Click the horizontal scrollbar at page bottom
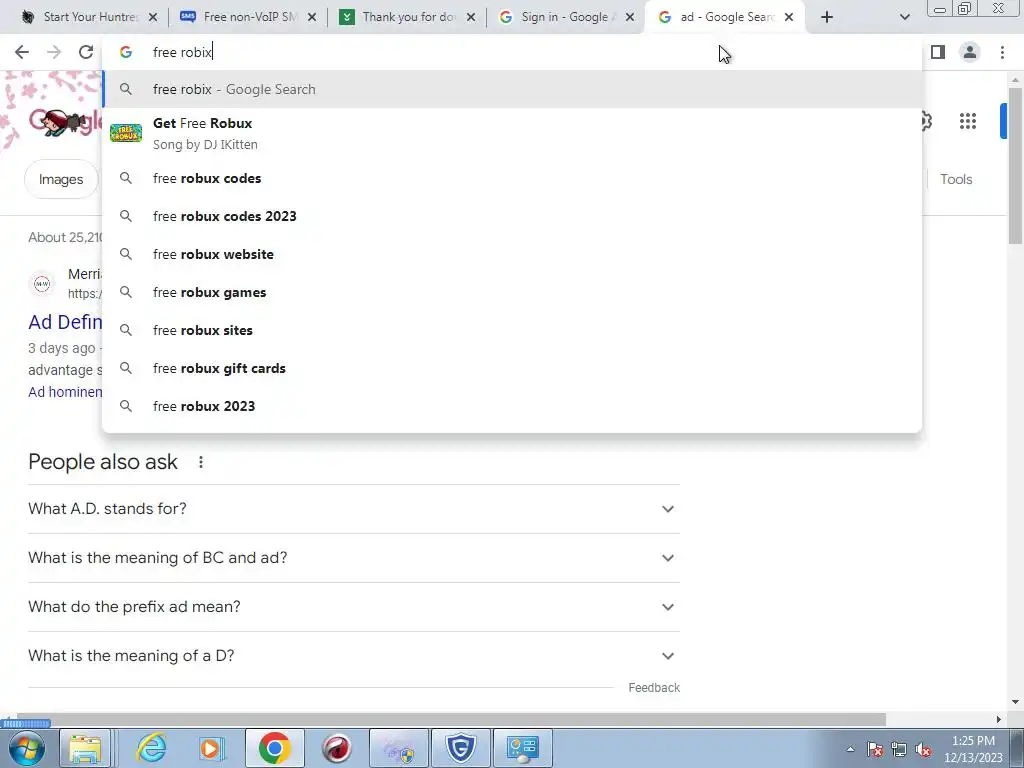This screenshot has width=1024, height=768. [x=451, y=719]
